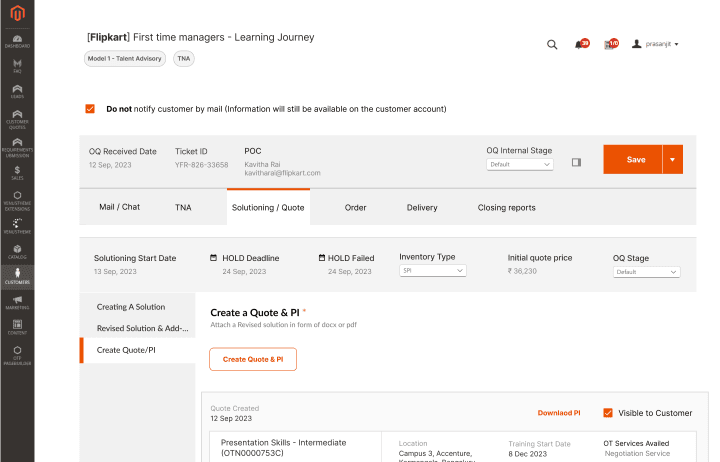Open the OQ Internal Stage dropdown
The image size is (720, 462).
coord(520,164)
